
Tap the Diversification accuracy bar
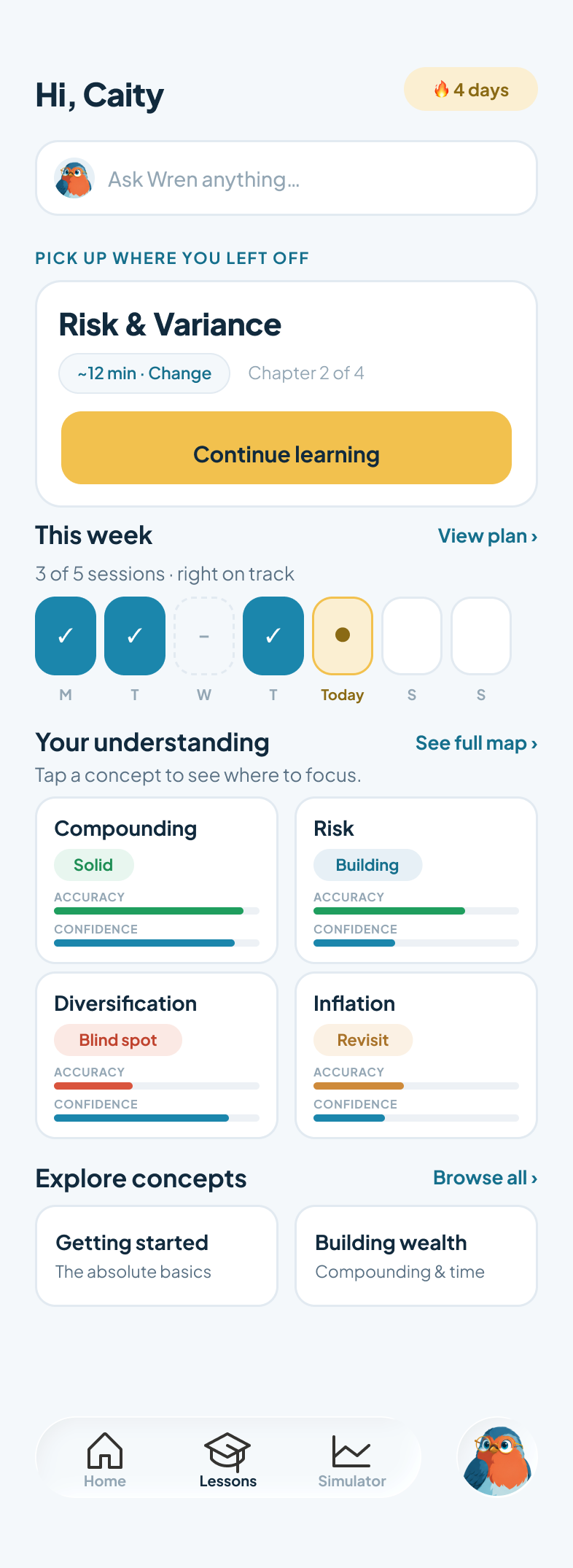click(x=157, y=1086)
